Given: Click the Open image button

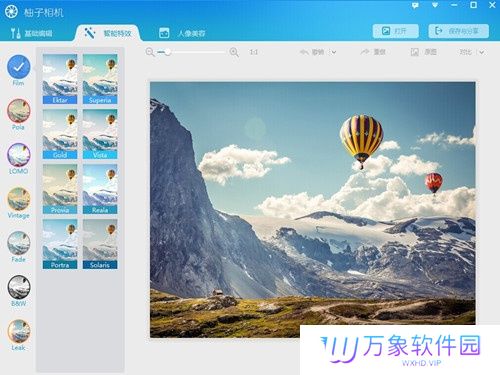Looking at the screenshot, I should click(395, 31).
